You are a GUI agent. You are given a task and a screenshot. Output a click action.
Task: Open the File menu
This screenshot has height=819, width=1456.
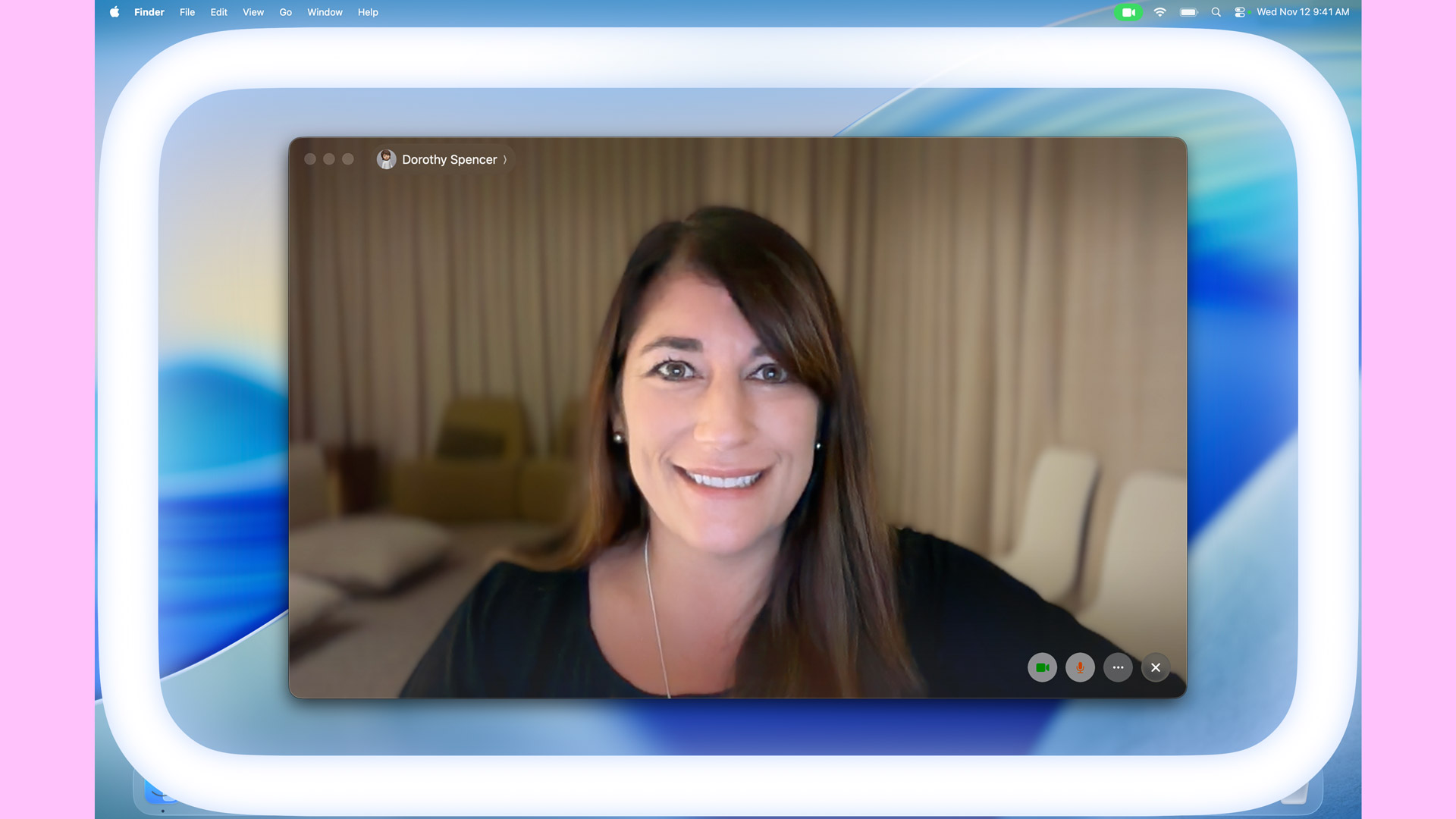tap(187, 12)
